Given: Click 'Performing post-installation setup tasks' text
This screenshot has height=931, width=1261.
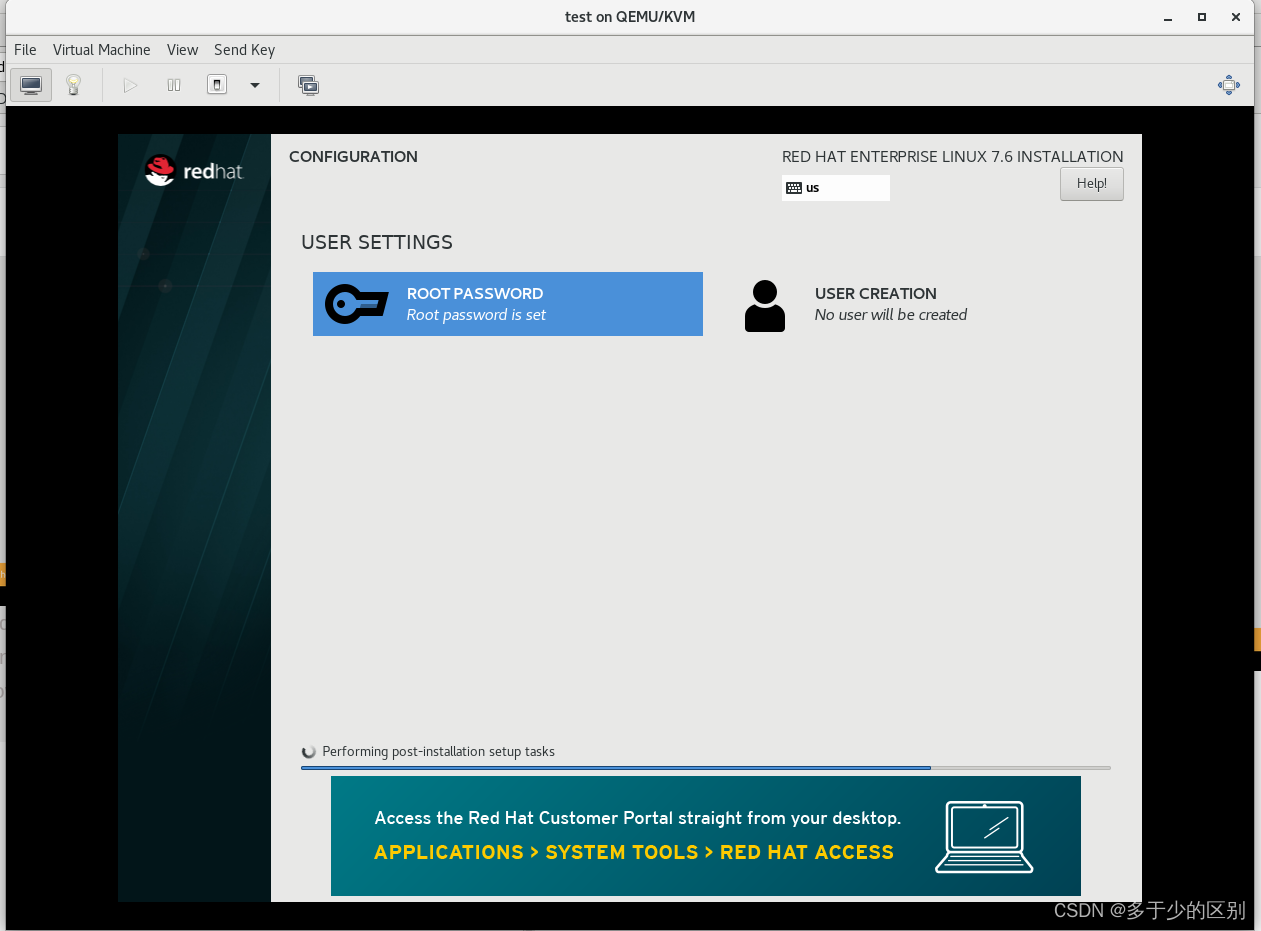Looking at the screenshot, I should coord(438,752).
